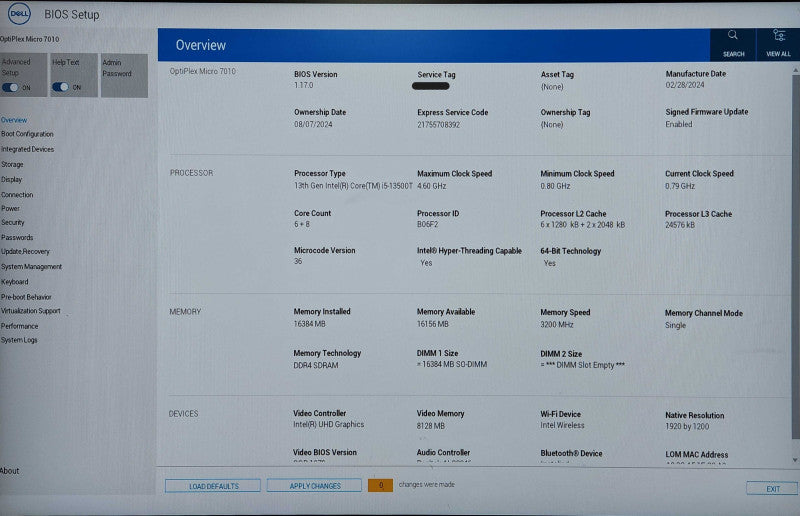The width and height of the screenshot is (800, 516).
Task: Go to Display settings
Action: (x=11, y=180)
